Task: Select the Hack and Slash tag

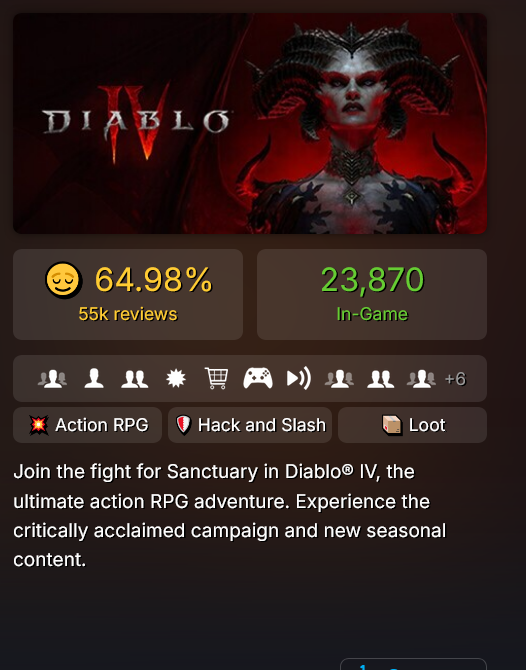Action: pos(250,425)
